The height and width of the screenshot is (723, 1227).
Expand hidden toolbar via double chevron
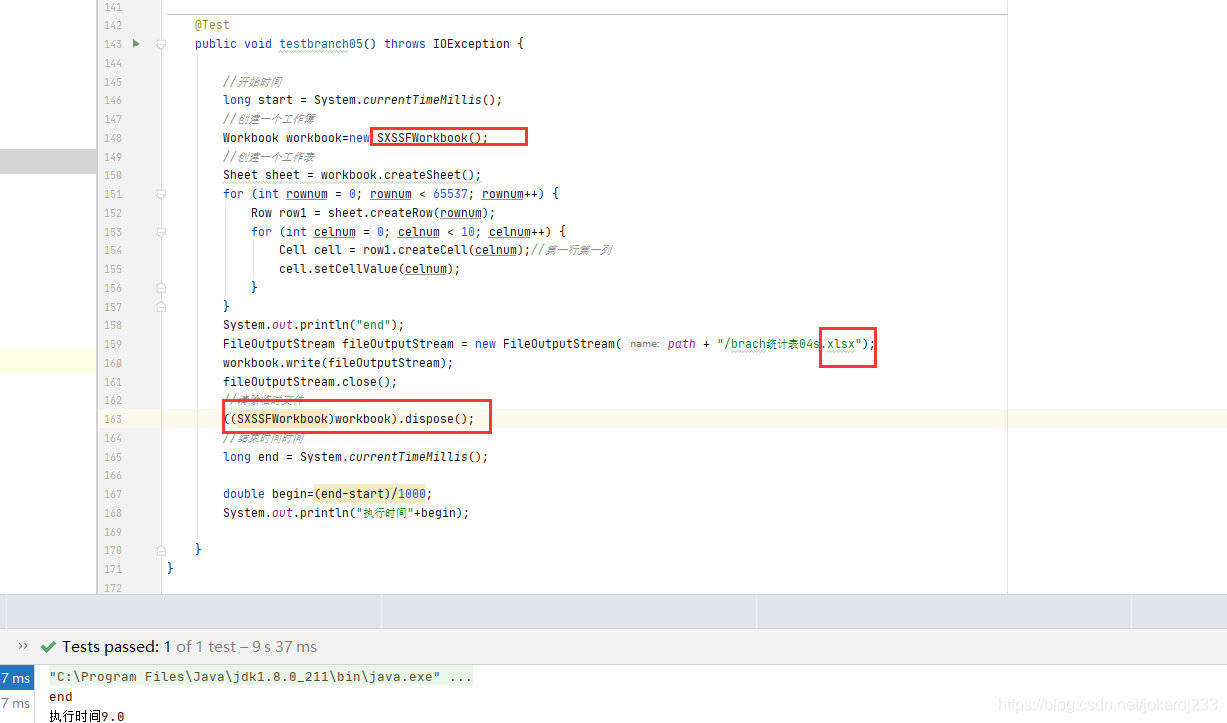click(23, 646)
